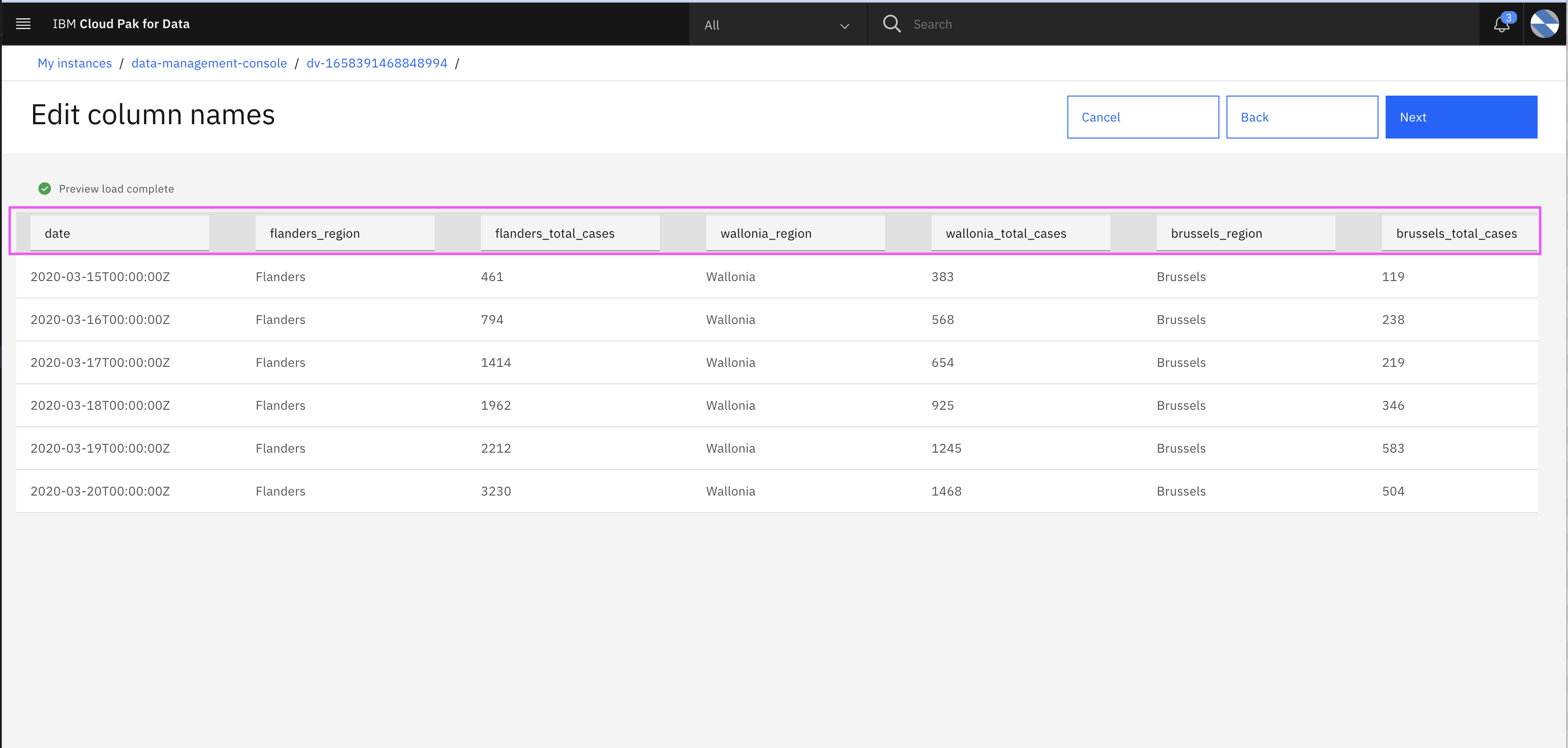Click the Wallonia total cases value 383
Viewport: 1568px width, 748px height.
[943, 277]
